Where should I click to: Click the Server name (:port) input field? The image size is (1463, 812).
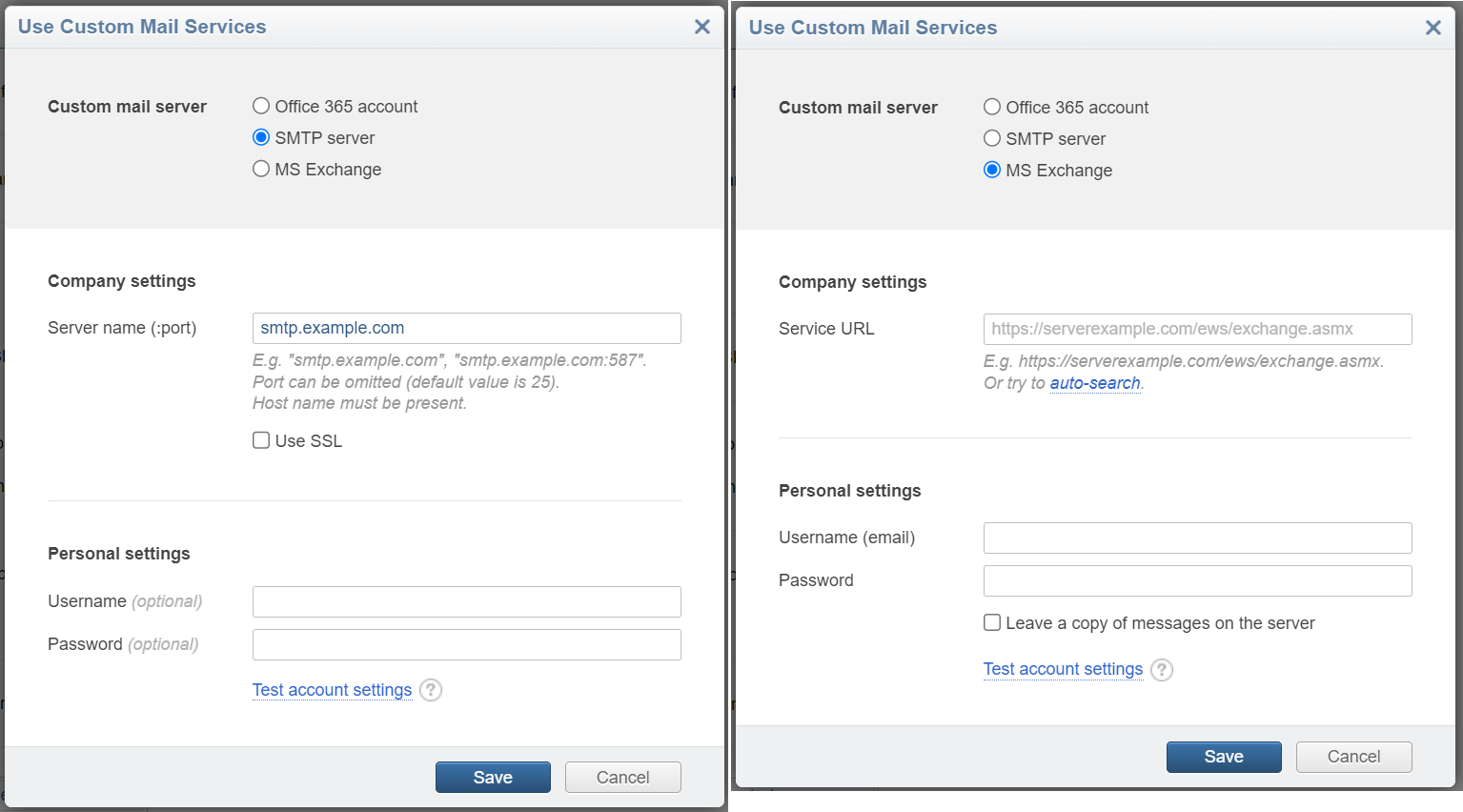pyautogui.click(x=466, y=328)
